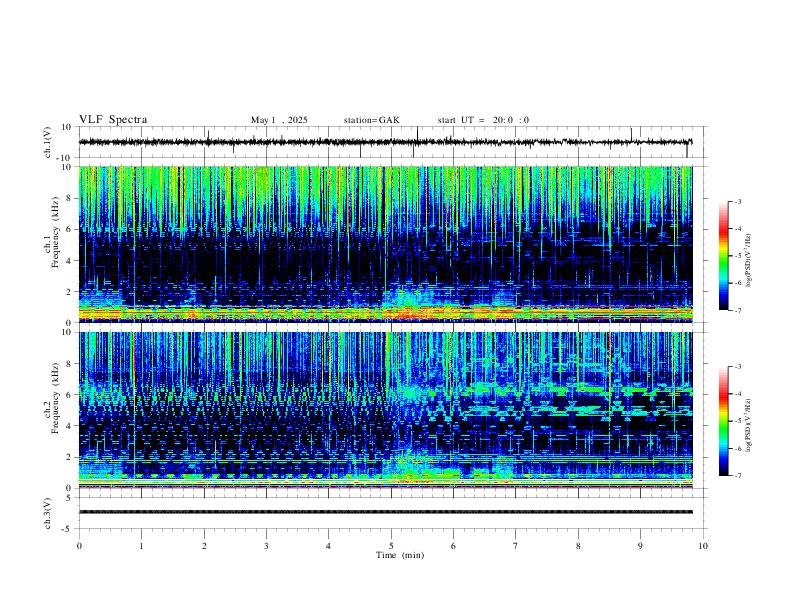Viewport: 792px width, 612px height.
Task: Click the "9" tick on the time axis
Action: click(640, 546)
